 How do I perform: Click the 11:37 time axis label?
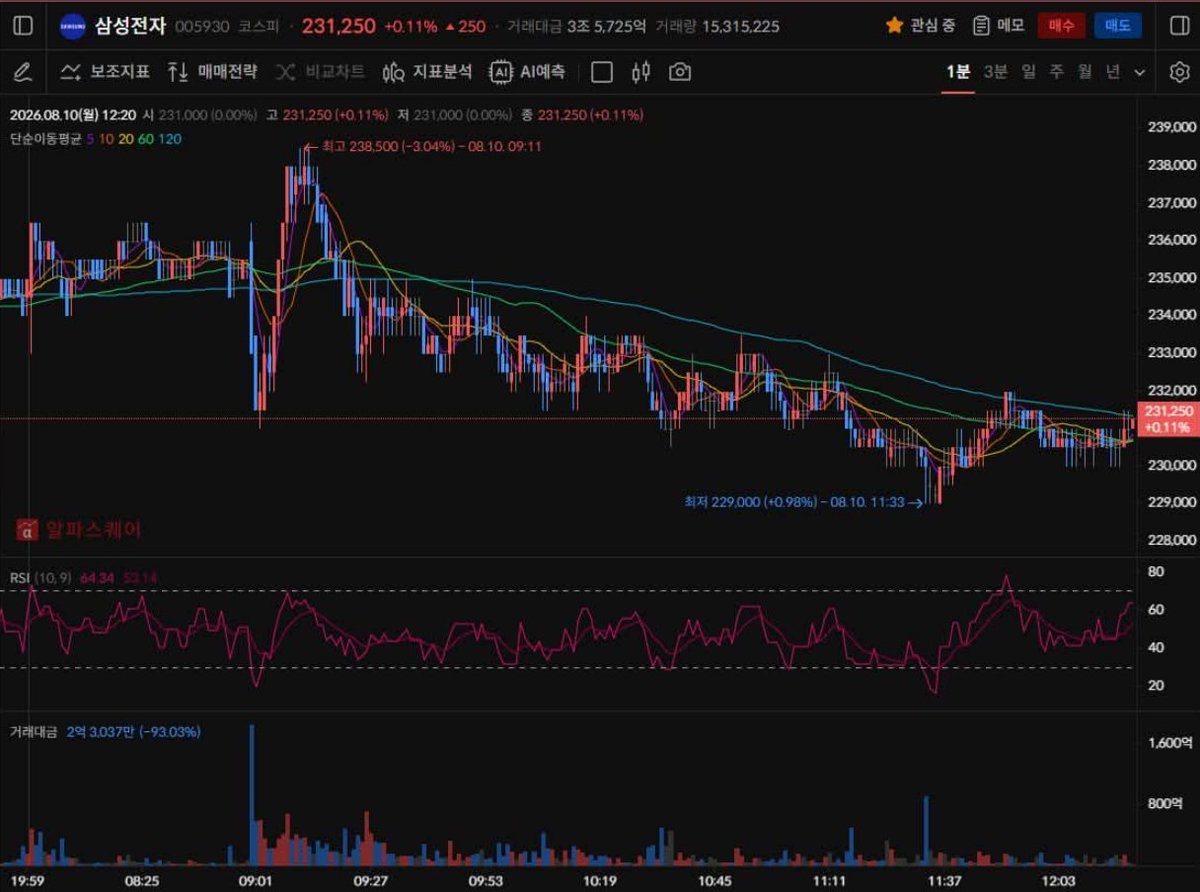point(944,881)
